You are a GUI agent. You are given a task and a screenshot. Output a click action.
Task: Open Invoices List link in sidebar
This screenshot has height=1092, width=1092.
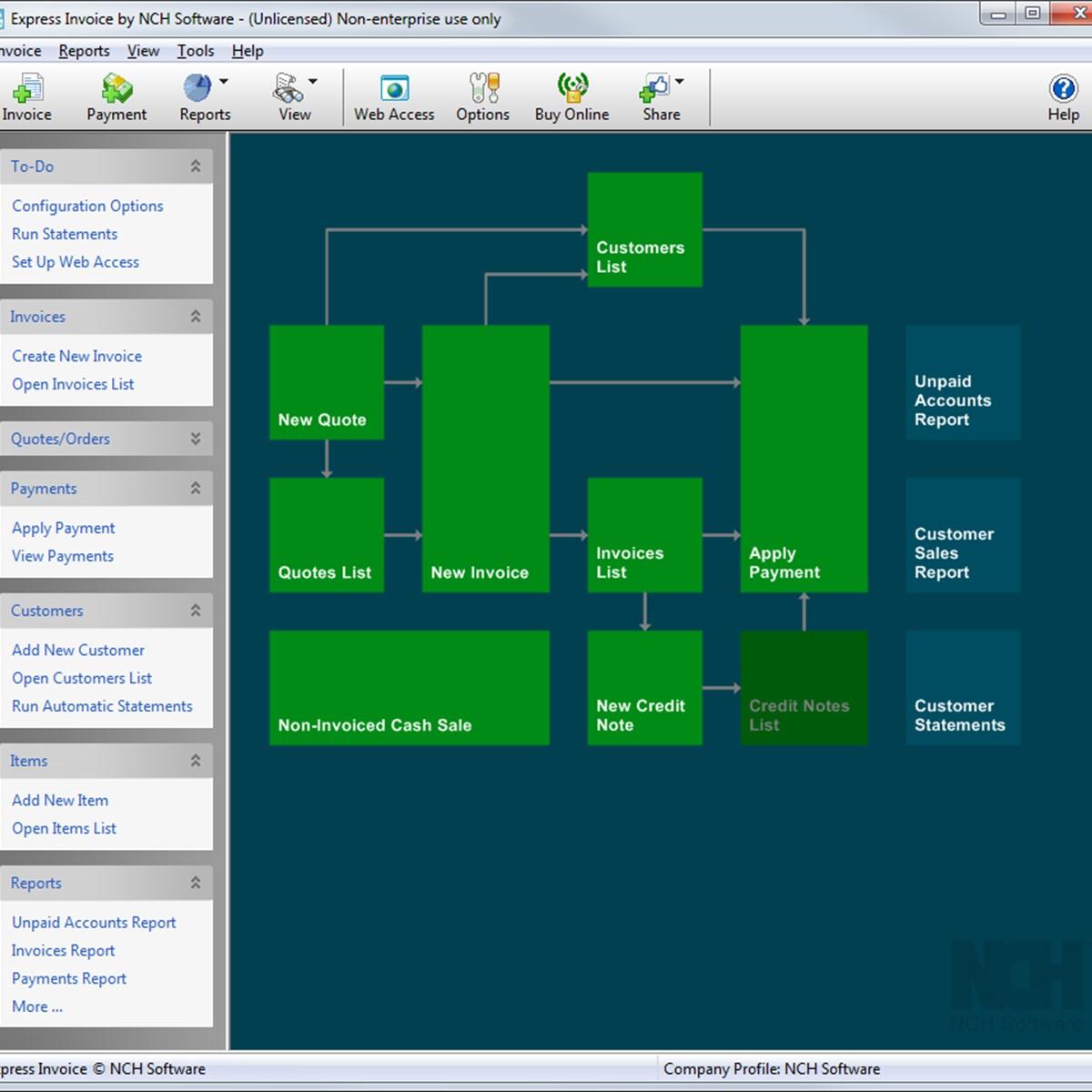[73, 385]
